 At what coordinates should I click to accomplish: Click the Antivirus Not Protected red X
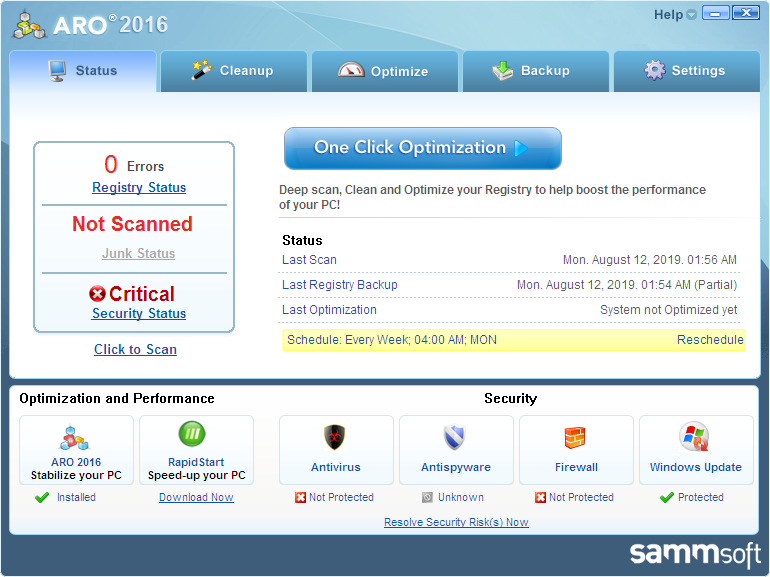(x=301, y=497)
